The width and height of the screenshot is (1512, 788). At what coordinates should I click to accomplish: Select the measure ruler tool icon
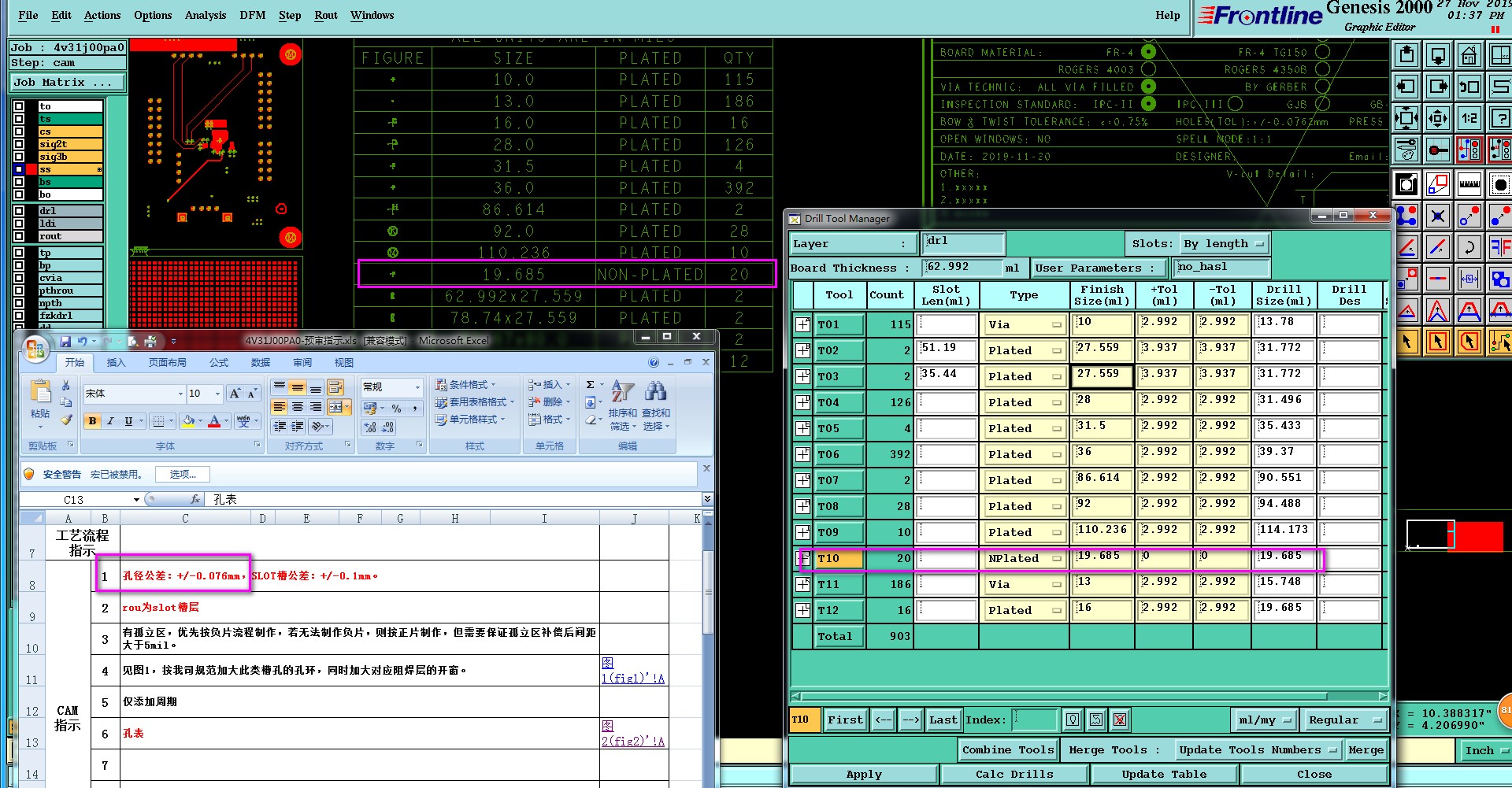1469,184
